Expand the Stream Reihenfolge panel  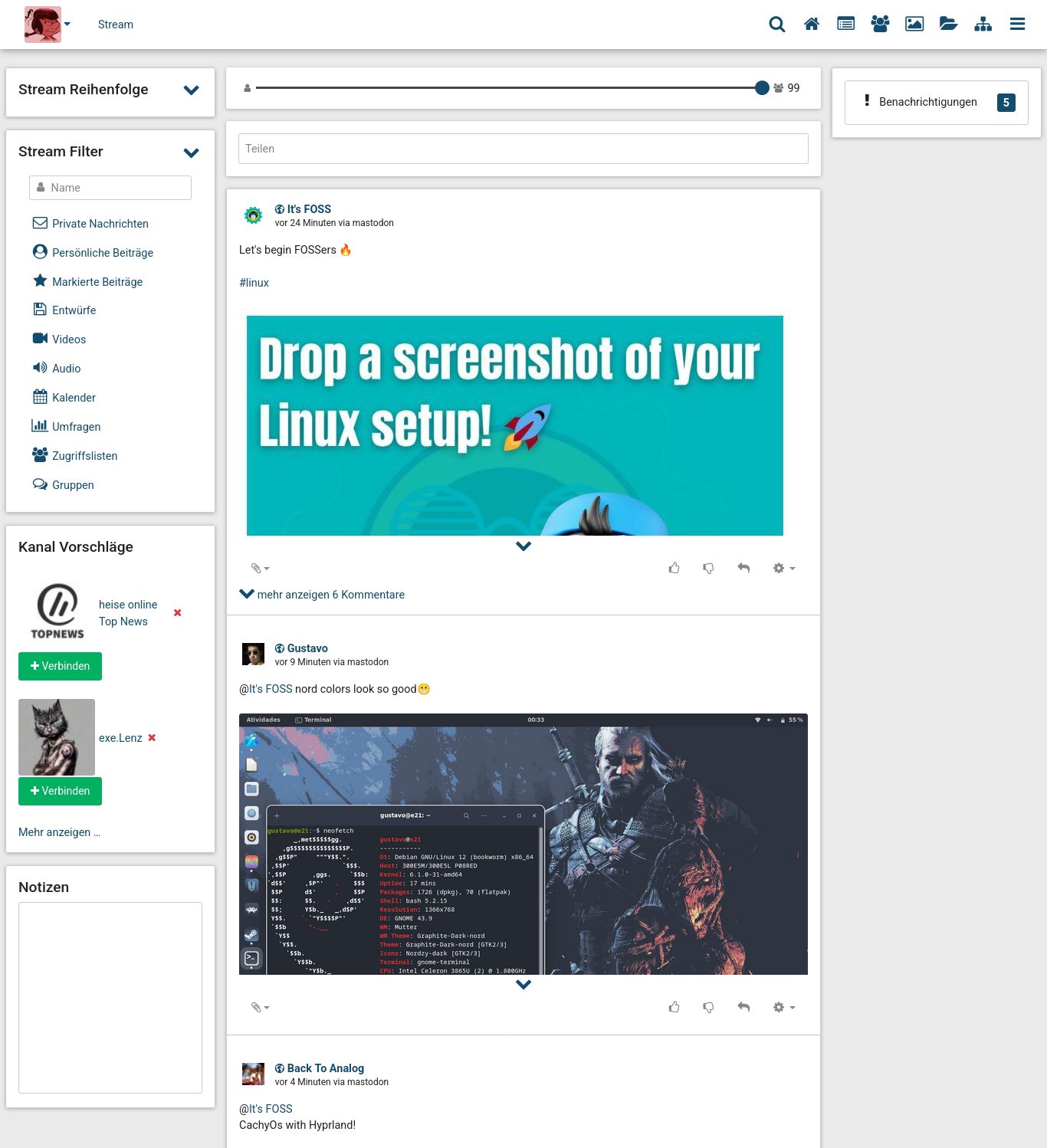point(191,90)
